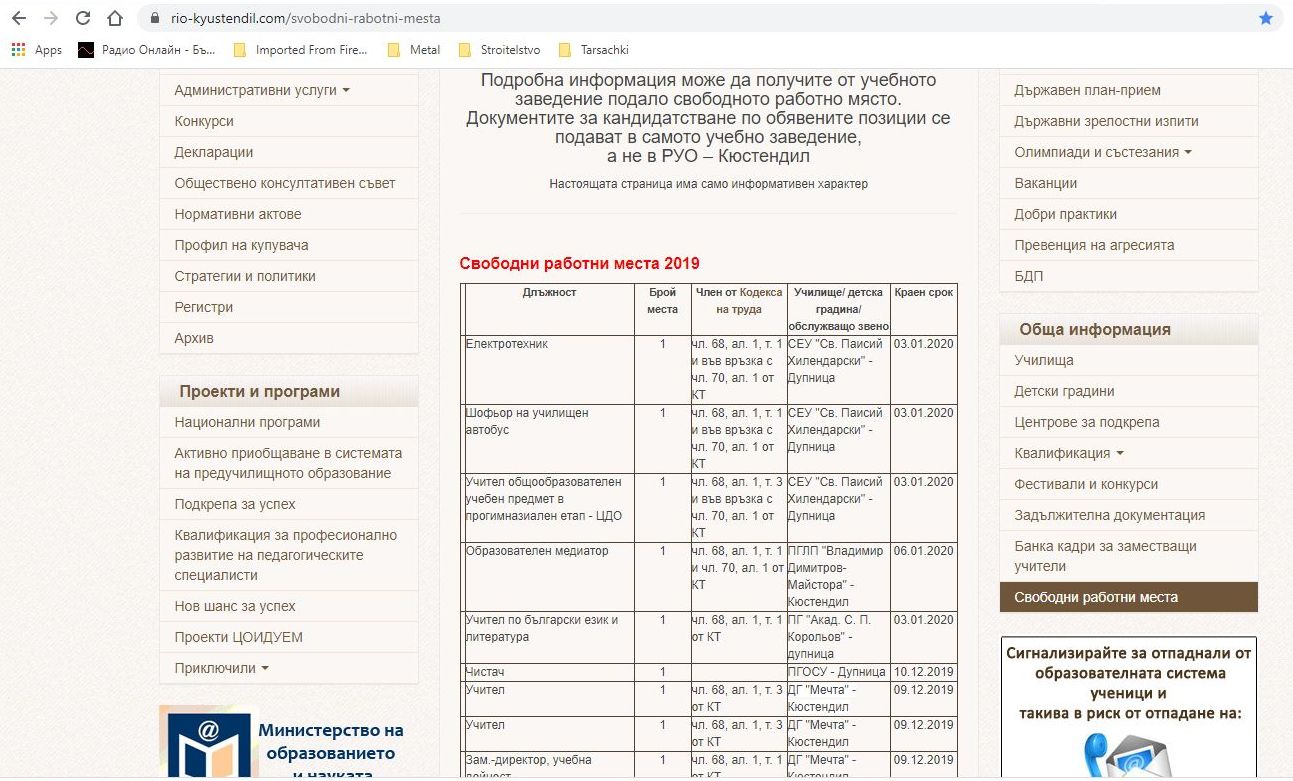The image size is (1293, 781).
Task: Open the Metal bookmark folder
Action: [x=413, y=50]
